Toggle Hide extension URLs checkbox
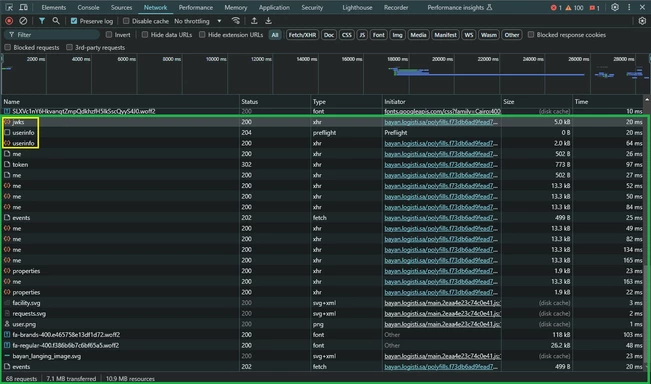The image size is (651, 384). pyautogui.click(x=202, y=34)
